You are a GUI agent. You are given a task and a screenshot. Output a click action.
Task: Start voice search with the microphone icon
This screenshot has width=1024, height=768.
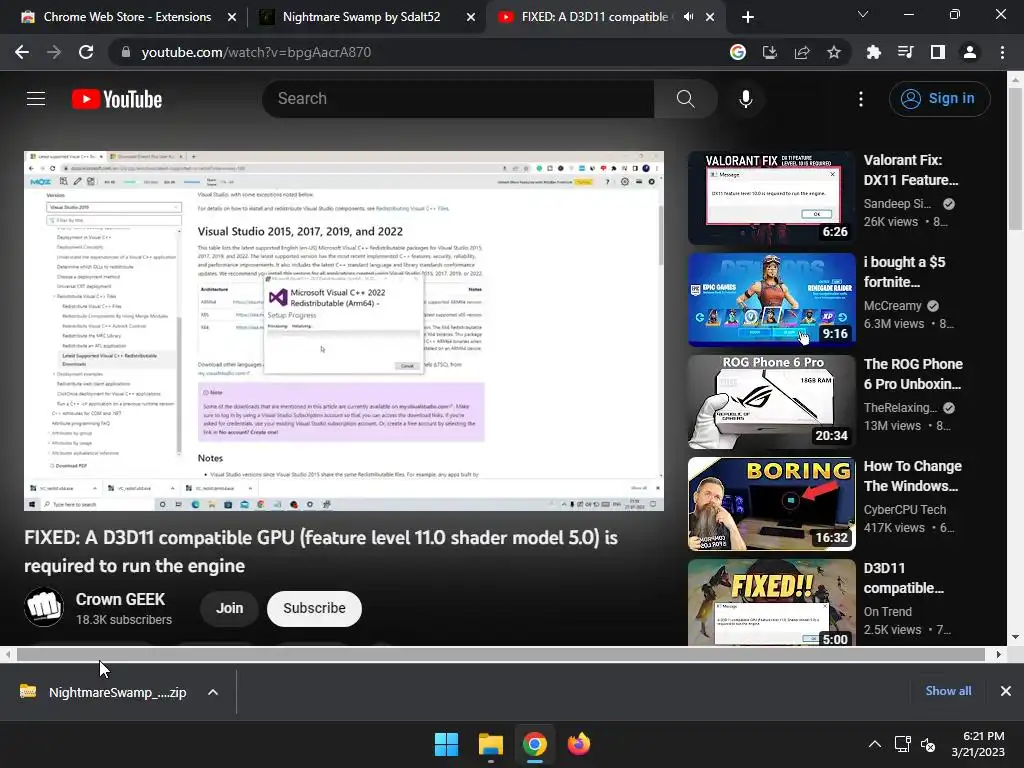[745, 99]
